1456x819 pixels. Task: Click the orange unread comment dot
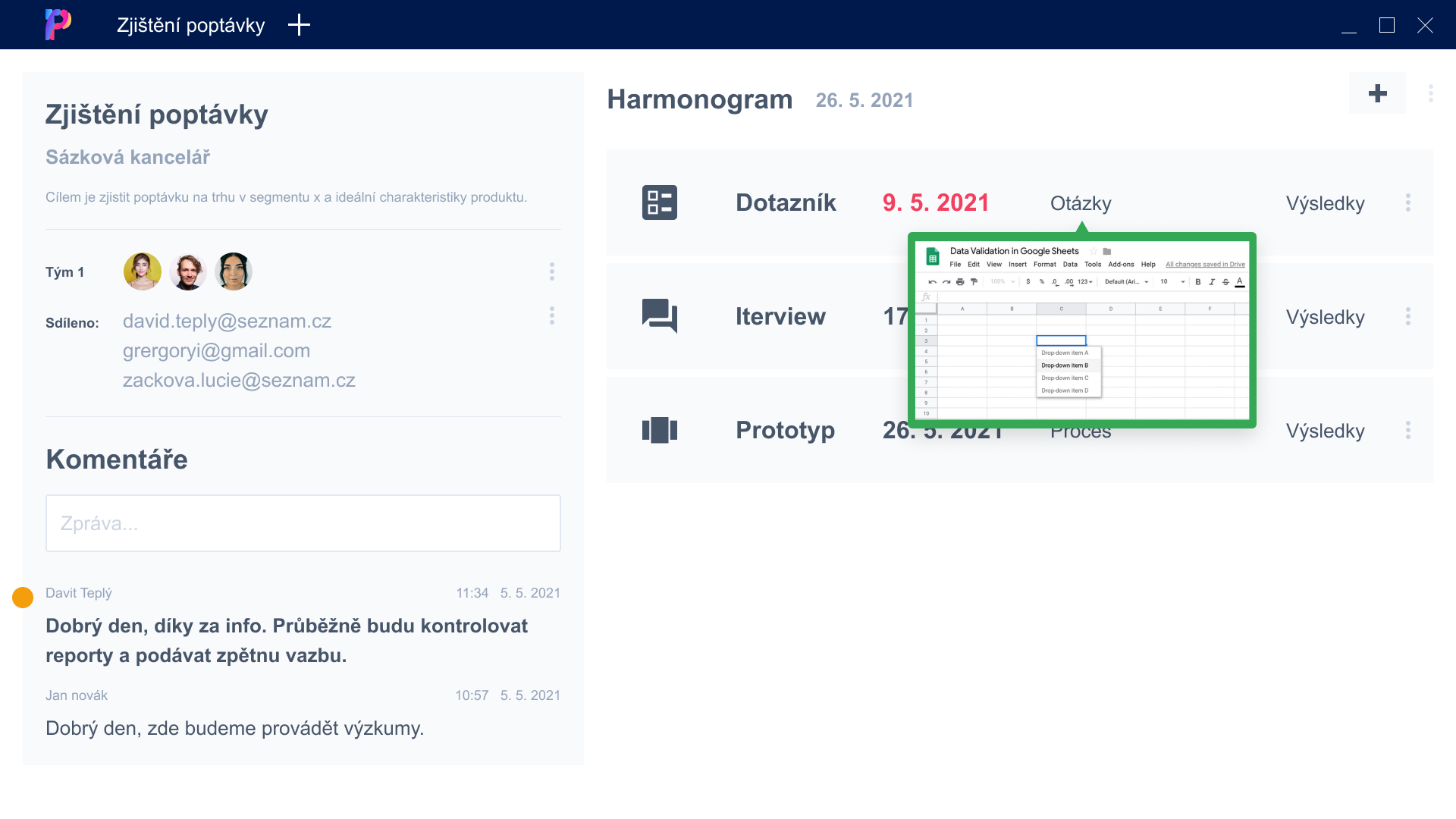point(23,598)
